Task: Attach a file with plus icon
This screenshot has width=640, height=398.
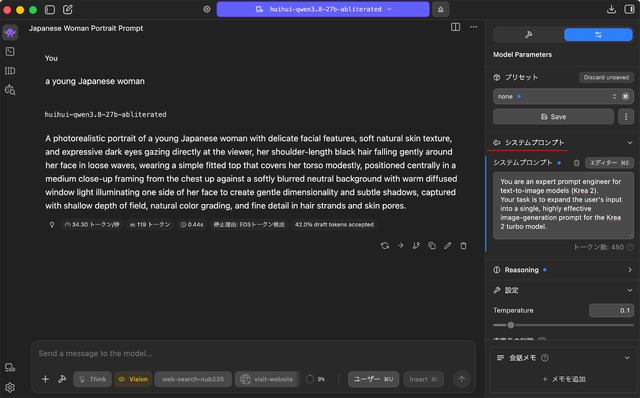Action: pos(45,379)
